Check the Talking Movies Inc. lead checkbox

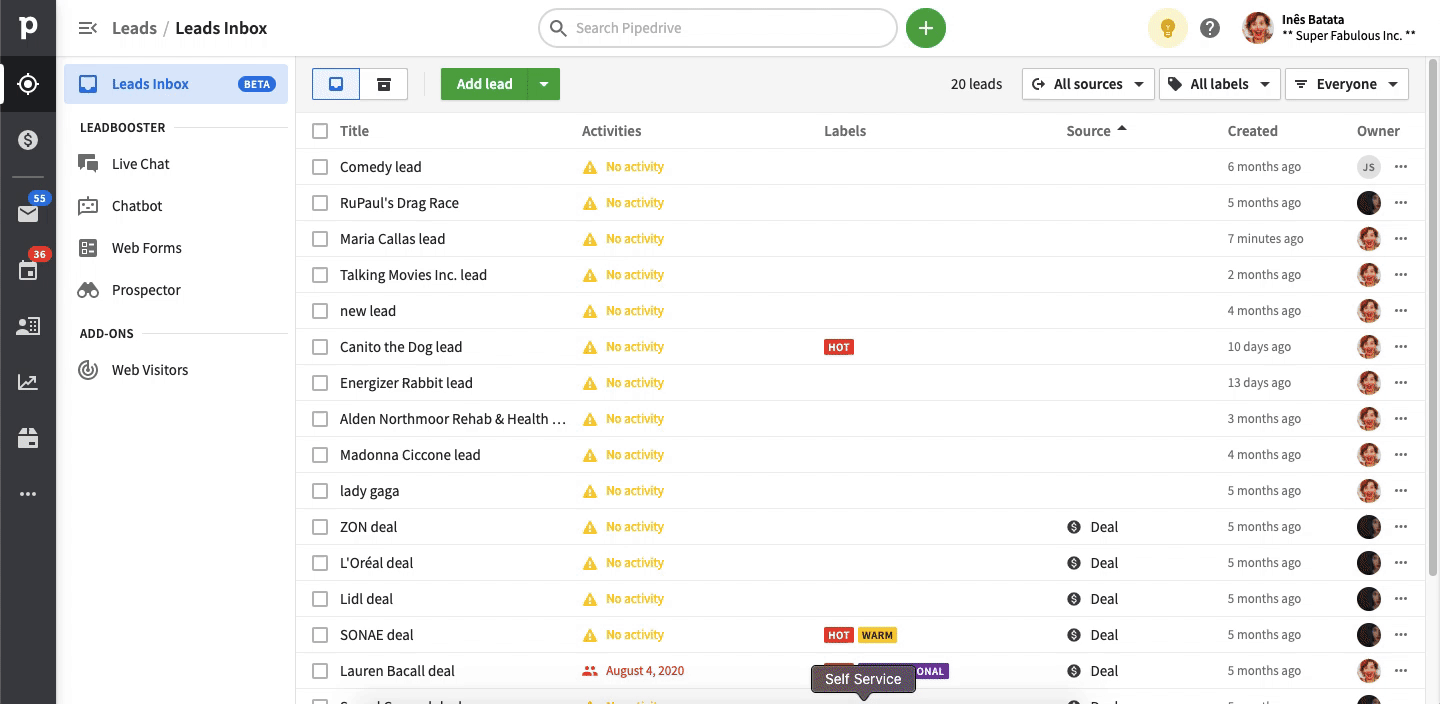320,275
